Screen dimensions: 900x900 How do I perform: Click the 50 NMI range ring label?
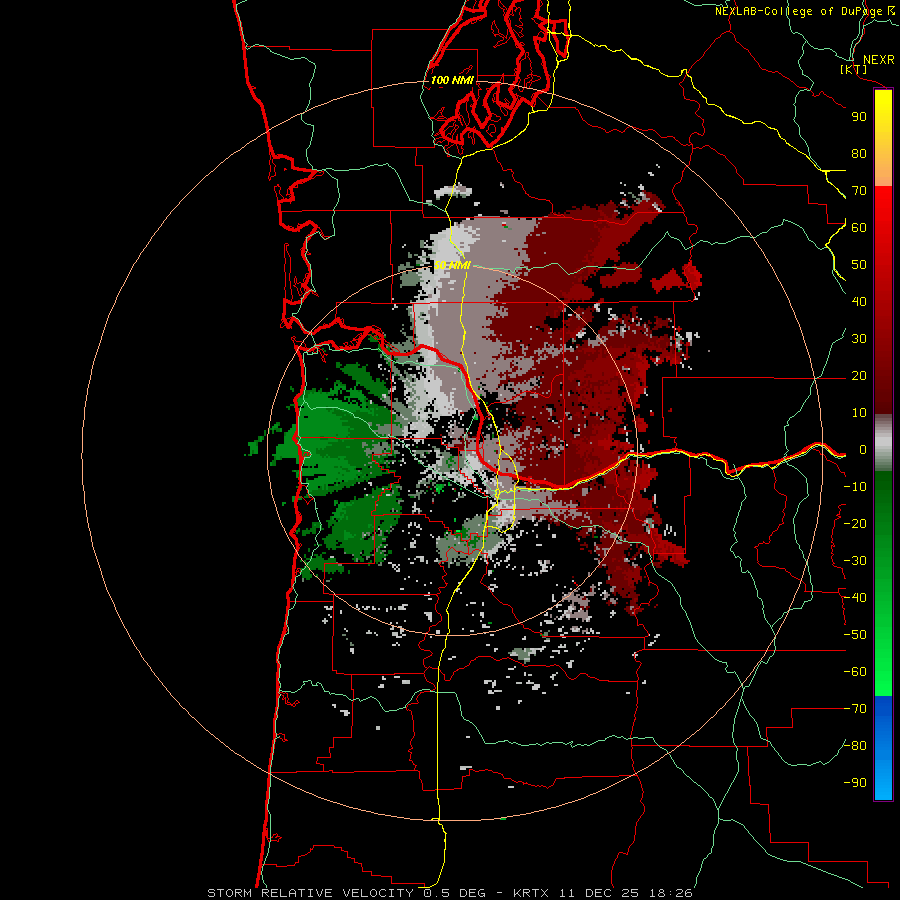click(x=452, y=265)
